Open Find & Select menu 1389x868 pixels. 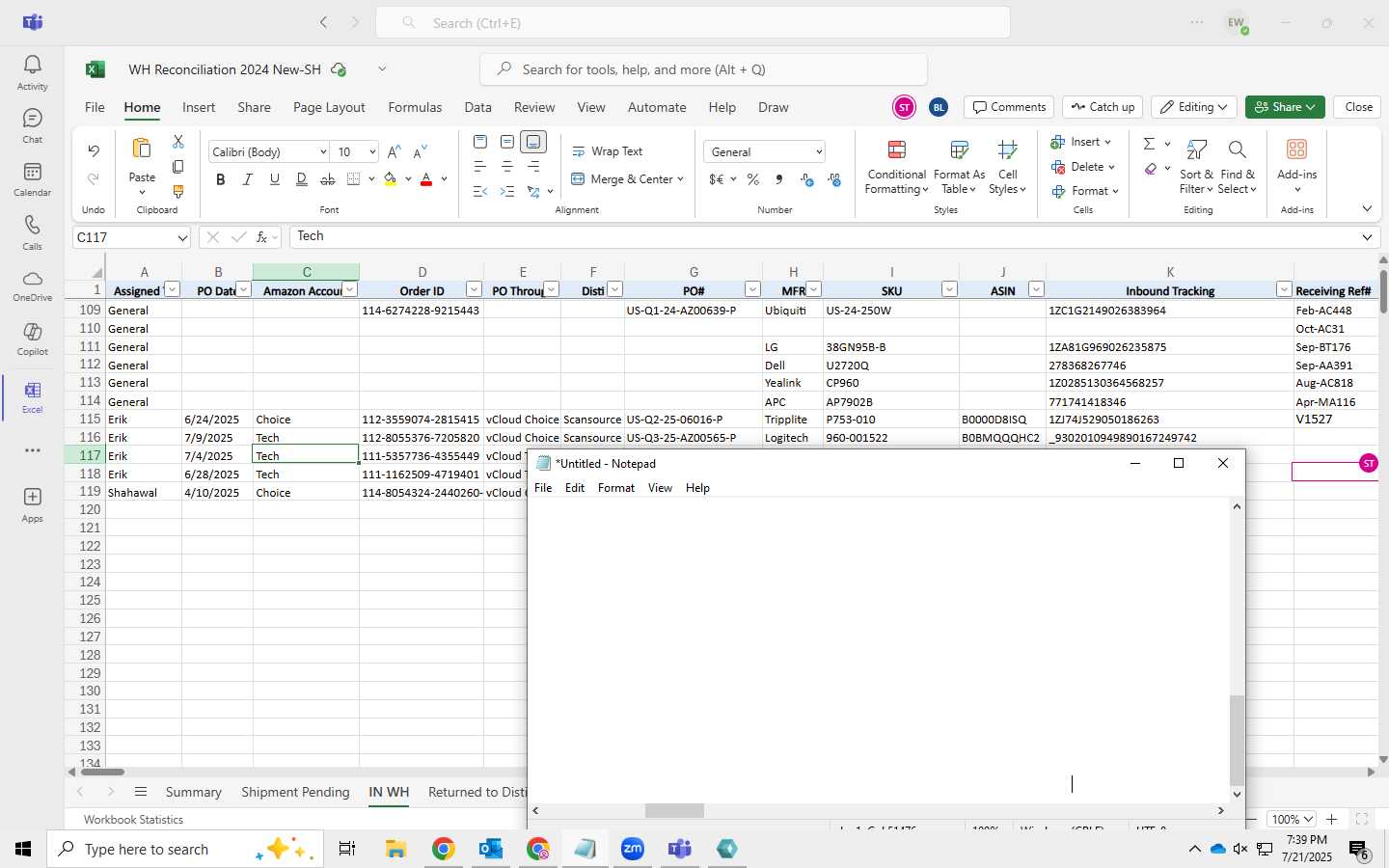point(1238,167)
